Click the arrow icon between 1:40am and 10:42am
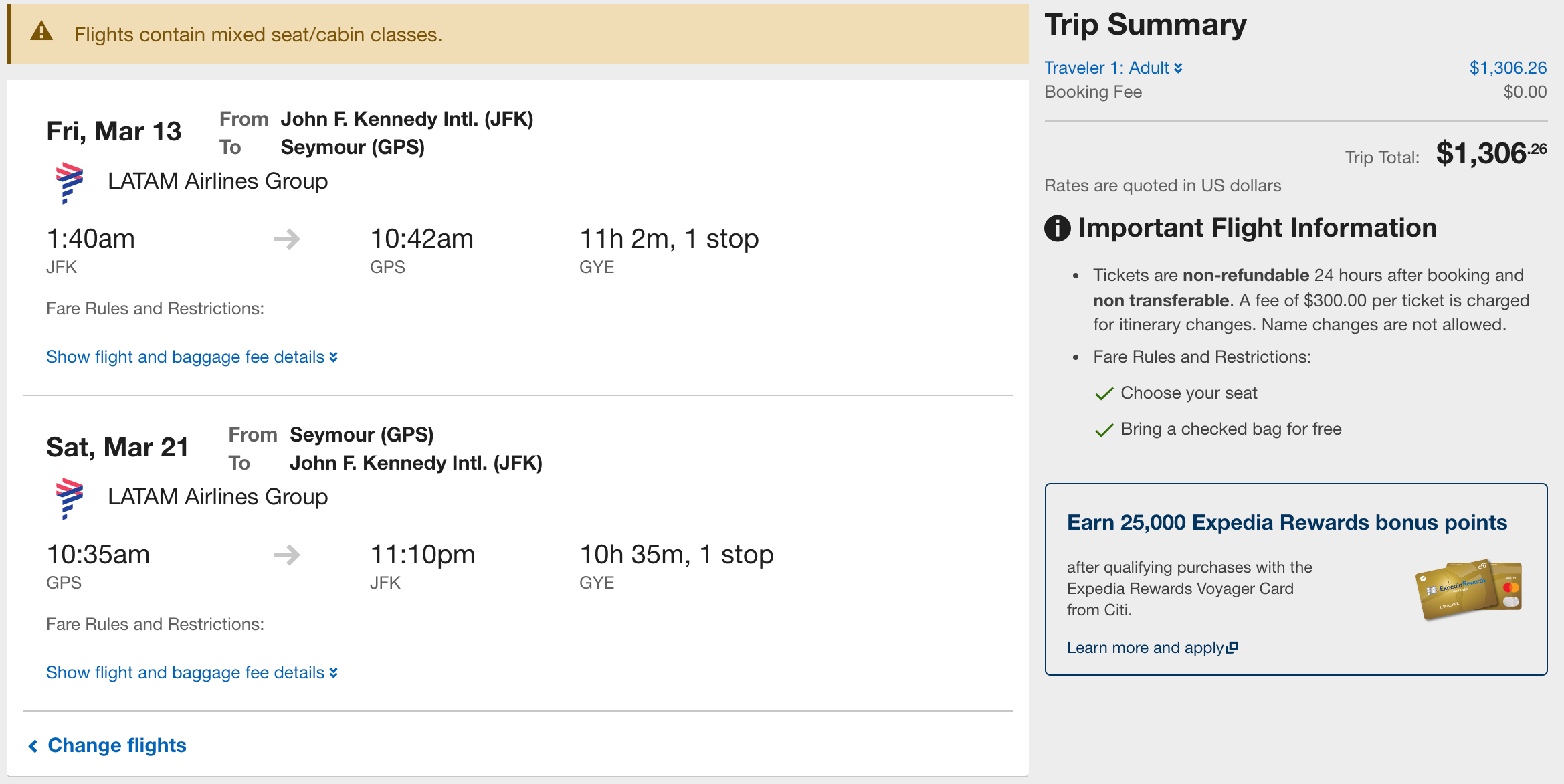 (287, 239)
